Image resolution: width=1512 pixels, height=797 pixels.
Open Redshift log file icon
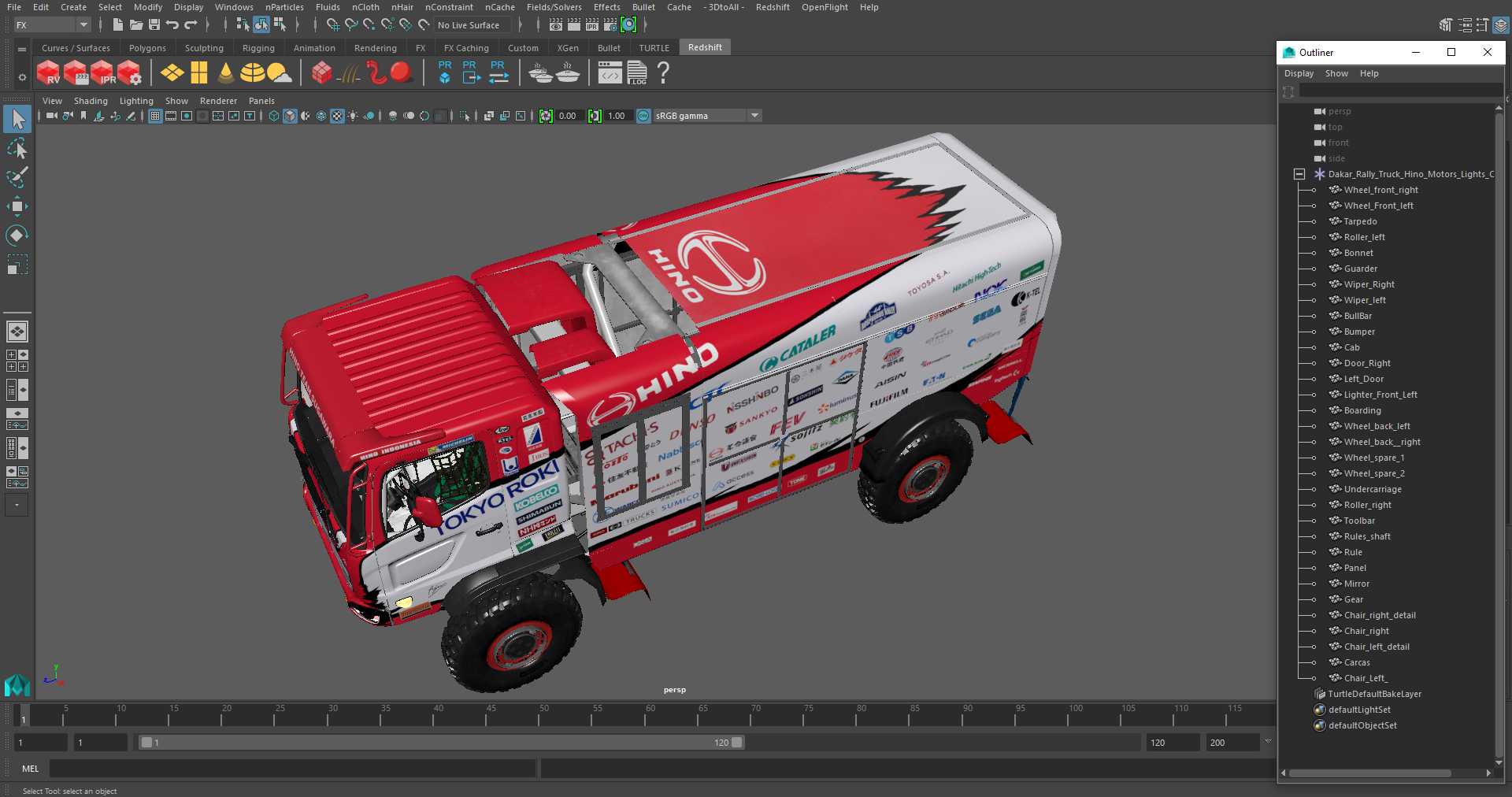[x=637, y=73]
